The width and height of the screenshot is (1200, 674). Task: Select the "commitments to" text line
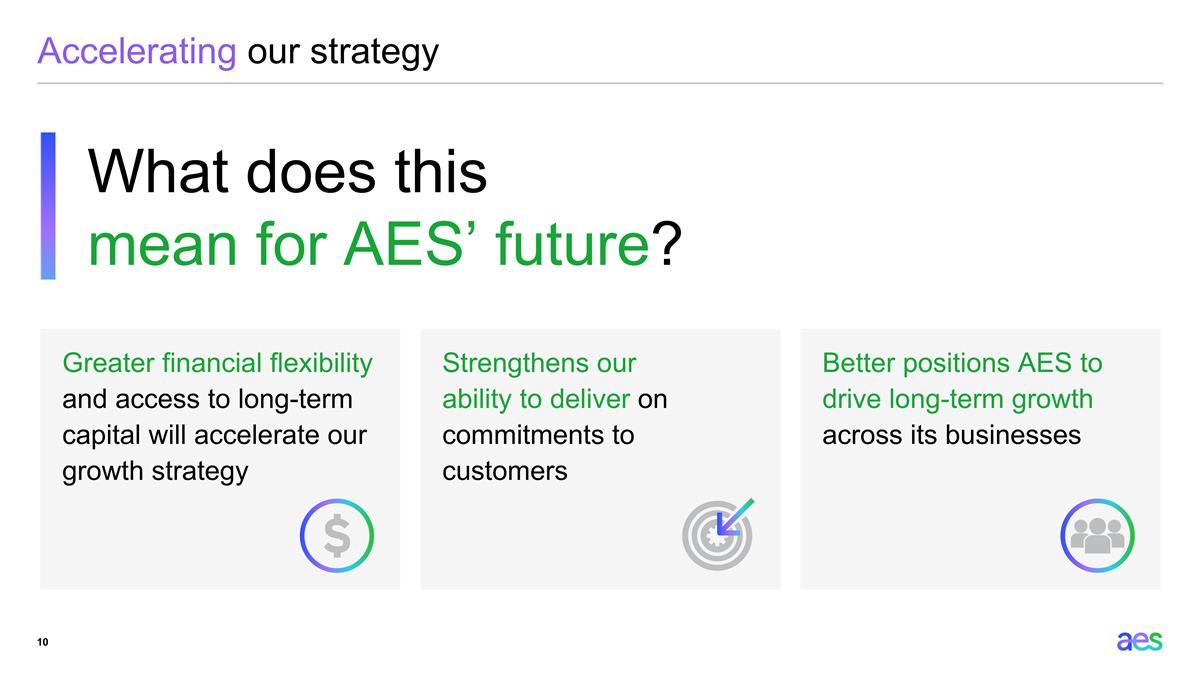click(x=538, y=434)
